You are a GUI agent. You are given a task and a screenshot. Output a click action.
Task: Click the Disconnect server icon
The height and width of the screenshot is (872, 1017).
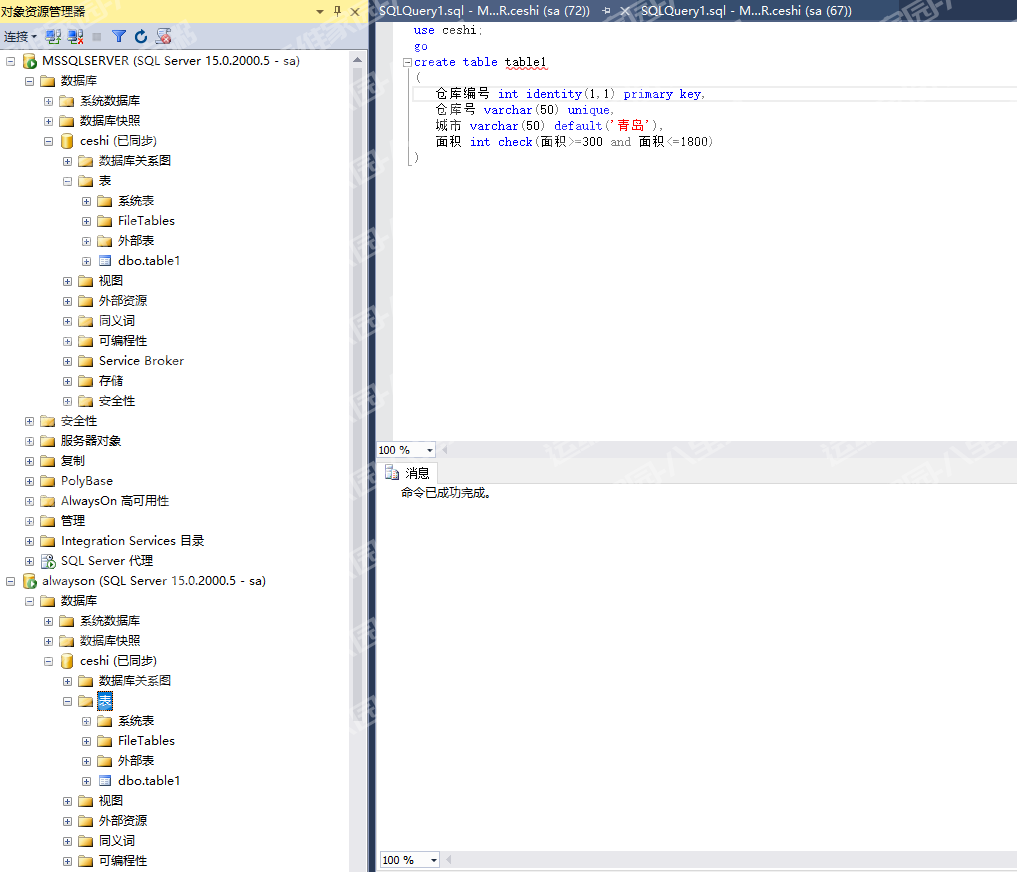click(x=76, y=36)
